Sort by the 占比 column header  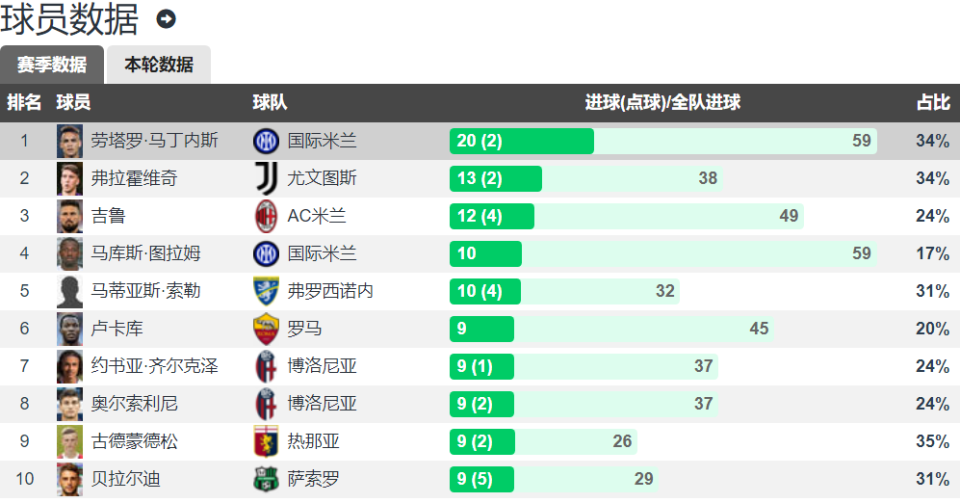932,103
